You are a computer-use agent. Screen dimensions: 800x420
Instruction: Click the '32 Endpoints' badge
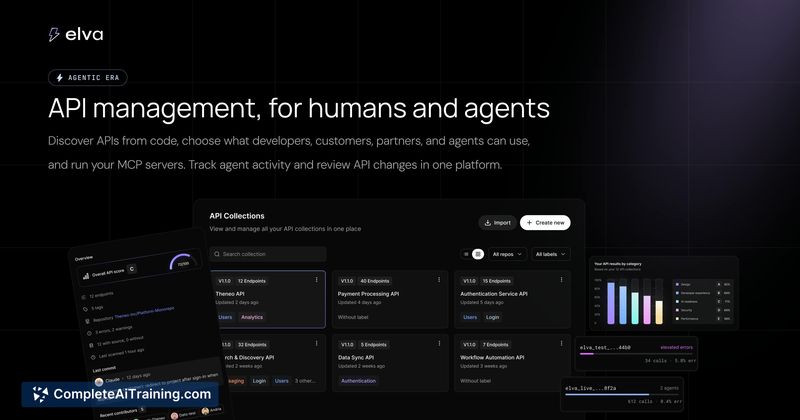point(252,344)
